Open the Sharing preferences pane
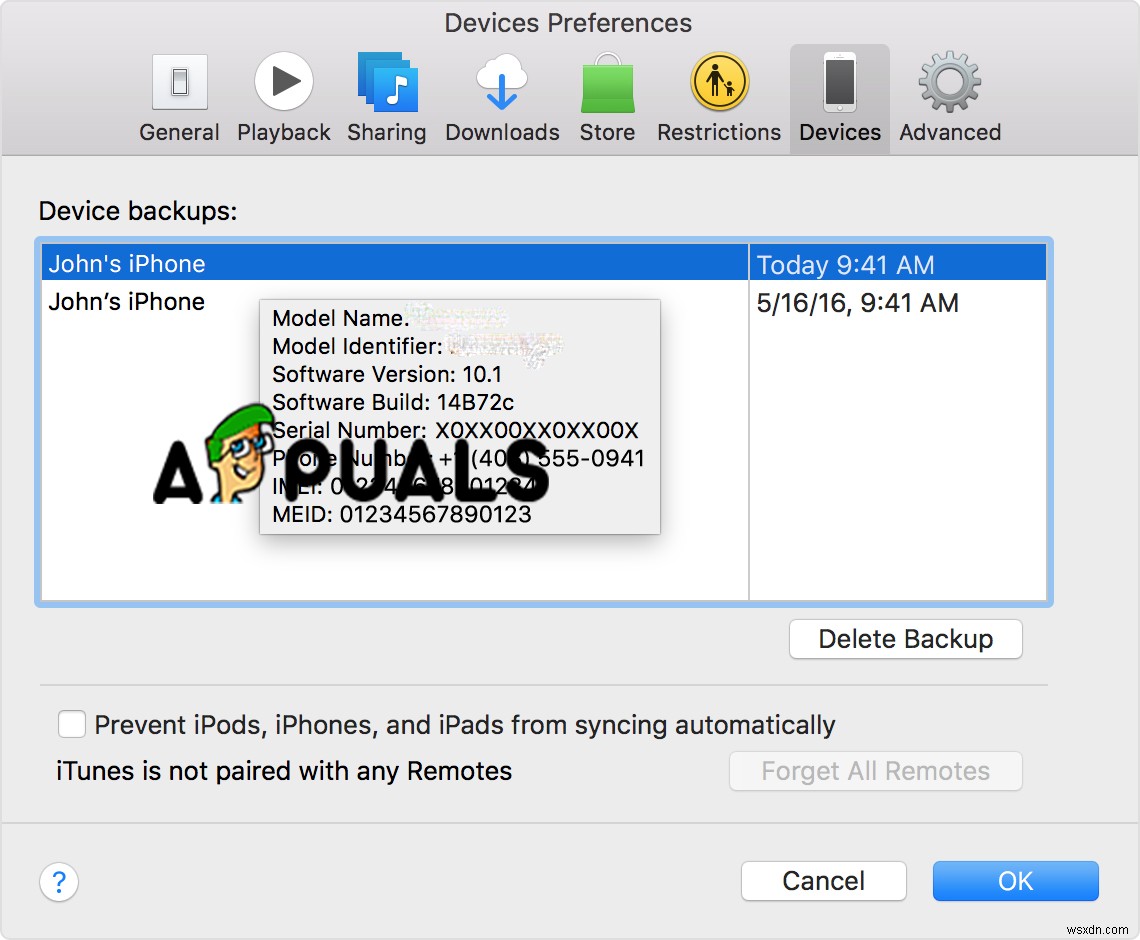Image resolution: width=1140 pixels, height=940 pixels. (387, 95)
